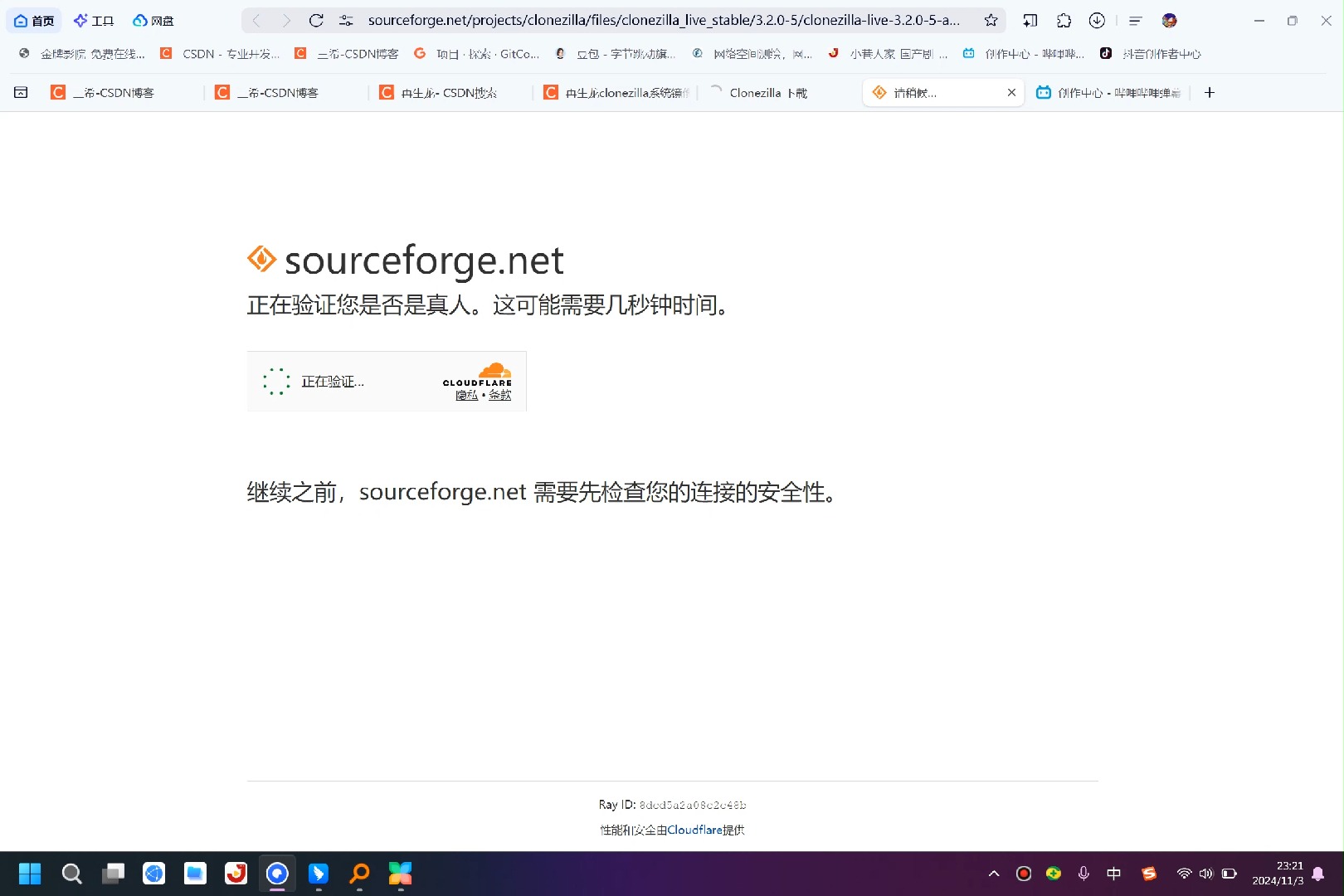1344x896 pixels.
Task: Open the Cloudflare link in footer
Action: [694, 830]
